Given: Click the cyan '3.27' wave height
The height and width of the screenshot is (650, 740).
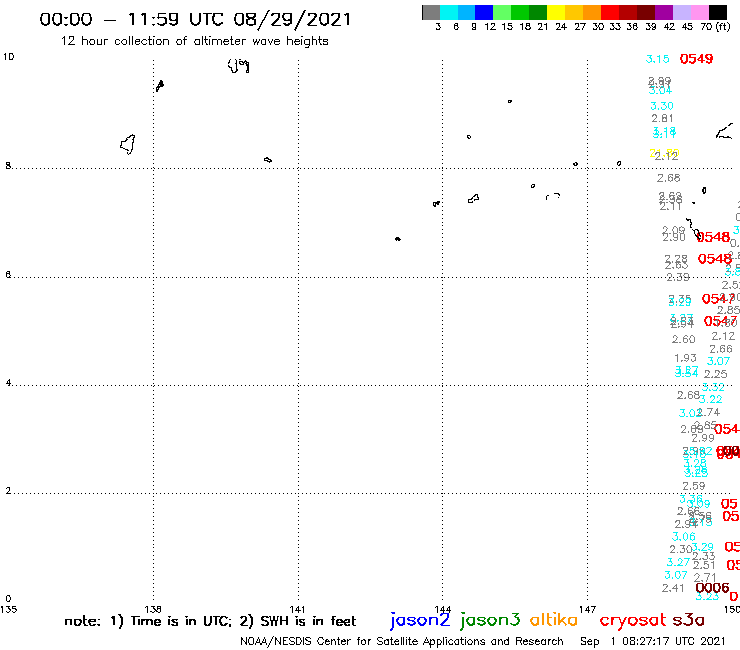Looking at the screenshot, I should 678,562.
